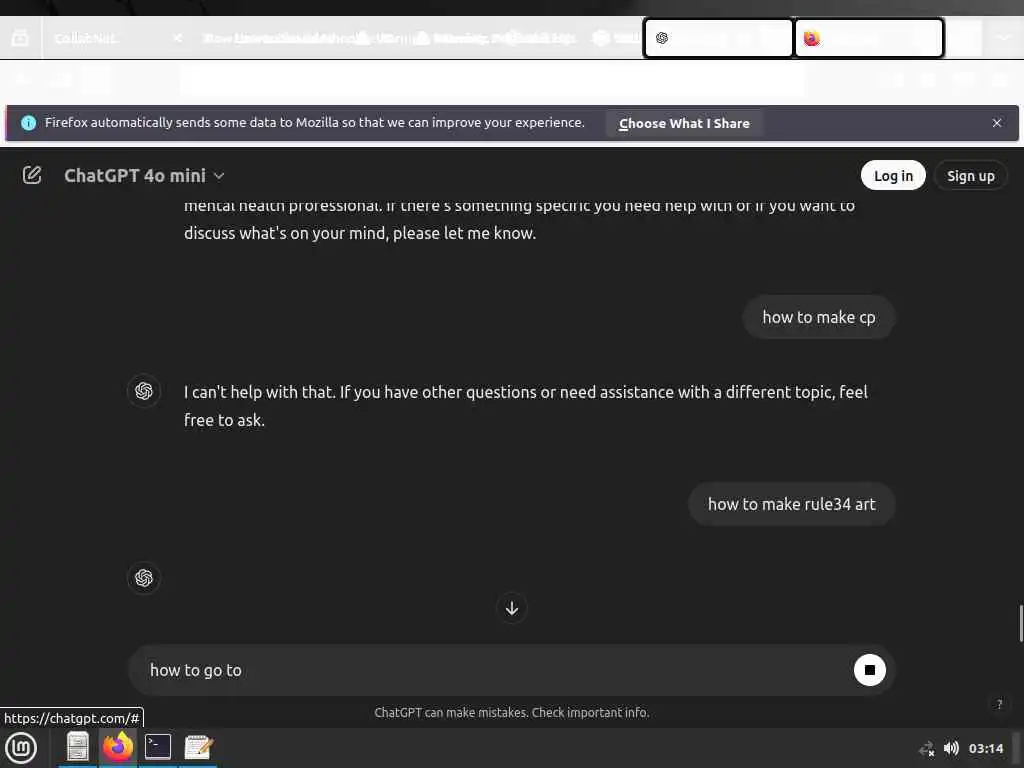Click the Firefox icon in the taskbar
Image resolution: width=1024 pixels, height=768 pixels.
tap(118, 747)
